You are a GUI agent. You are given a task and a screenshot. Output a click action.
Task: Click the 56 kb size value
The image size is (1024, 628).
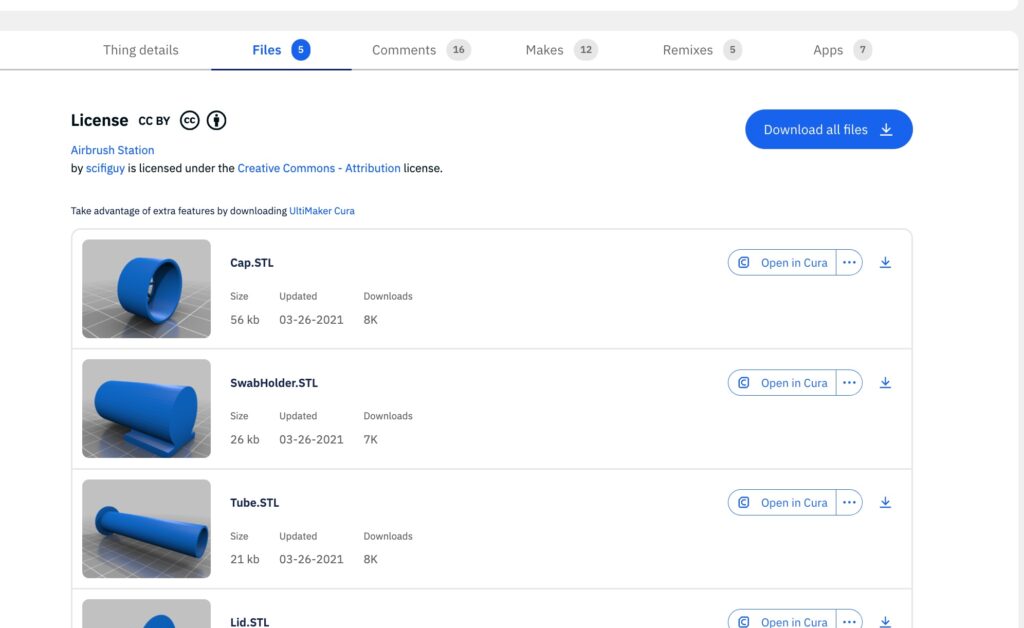(244, 320)
